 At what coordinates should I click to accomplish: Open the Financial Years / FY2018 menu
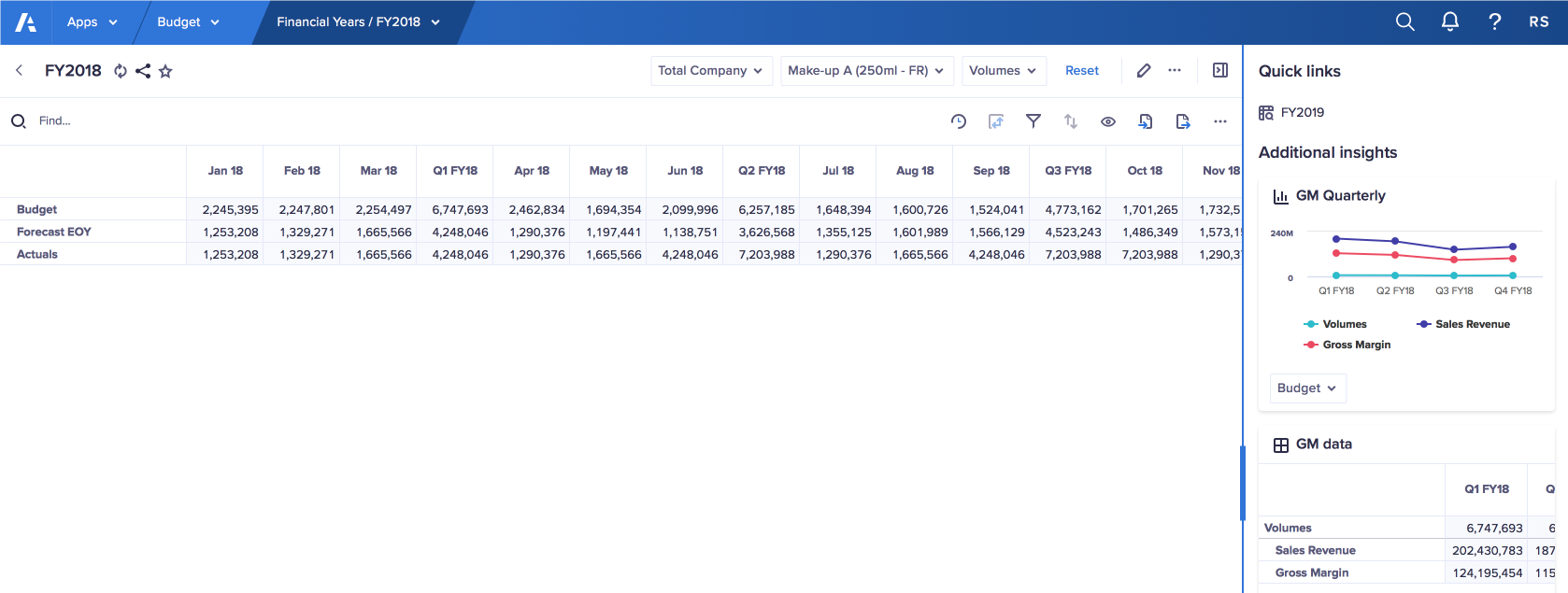click(x=358, y=22)
